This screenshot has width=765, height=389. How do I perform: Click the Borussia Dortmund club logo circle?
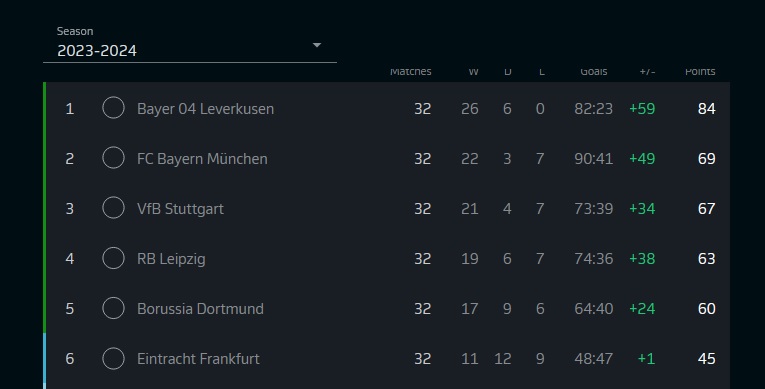tap(113, 308)
